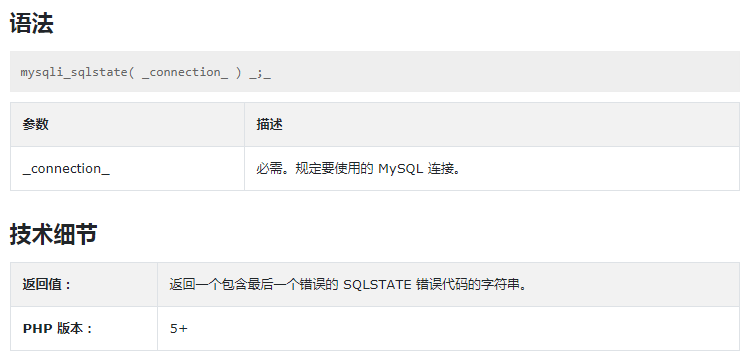Click the word MySQL in the description
The height and width of the screenshot is (363, 754).
click(401, 169)
